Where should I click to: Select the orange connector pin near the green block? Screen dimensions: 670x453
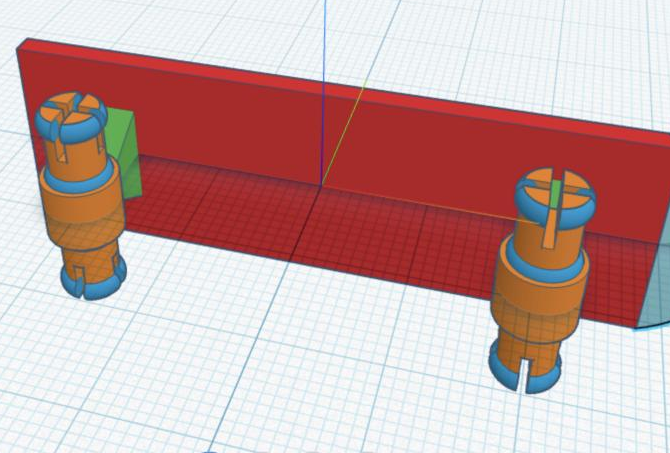(x=81, y=195)
